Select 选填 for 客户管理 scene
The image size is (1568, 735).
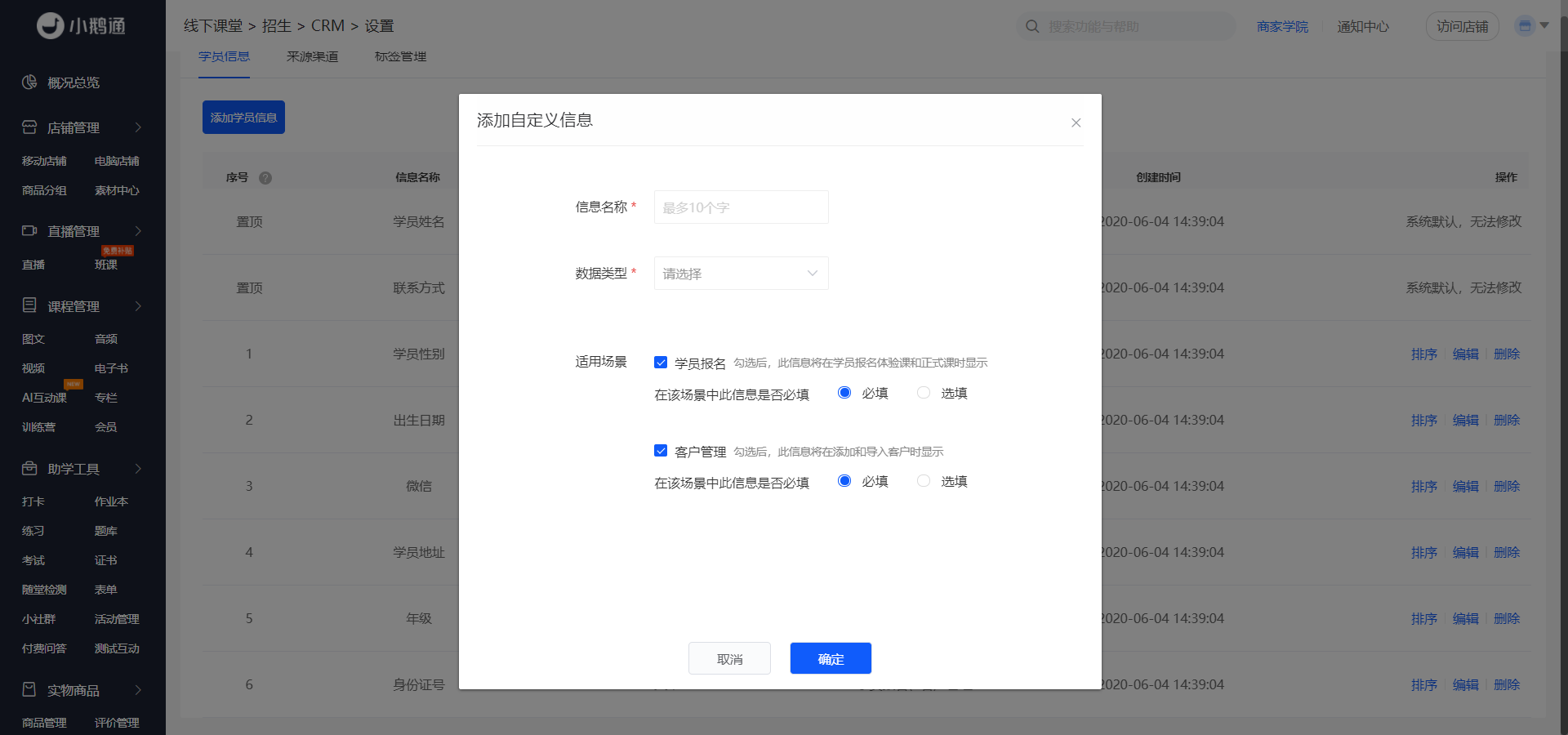(x=924, y=481)
